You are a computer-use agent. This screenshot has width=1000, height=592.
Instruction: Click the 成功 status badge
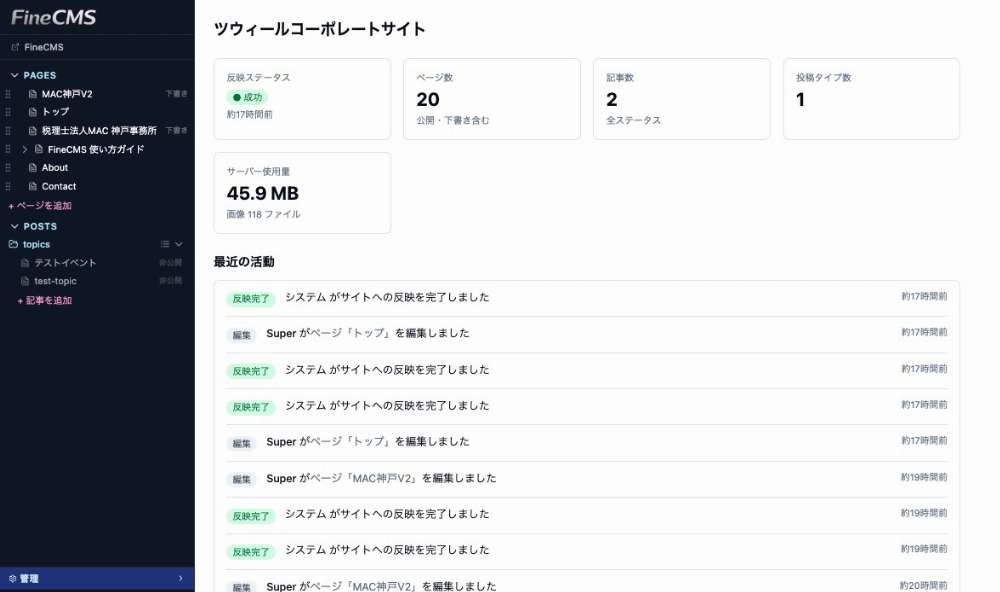point(247,98)
